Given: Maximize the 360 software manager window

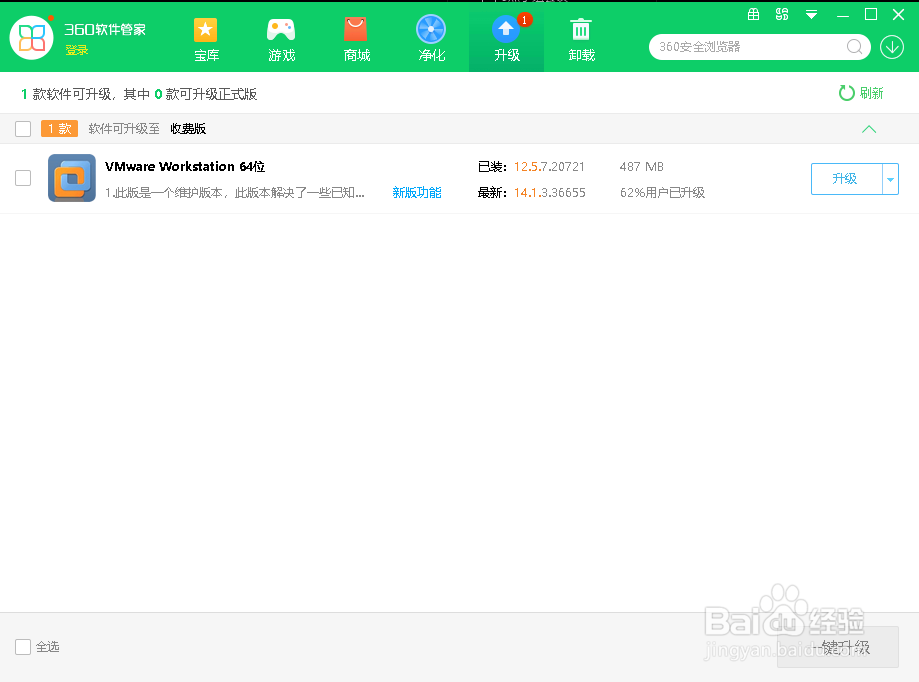Looking at the screenshot, I should pos(871,15).
